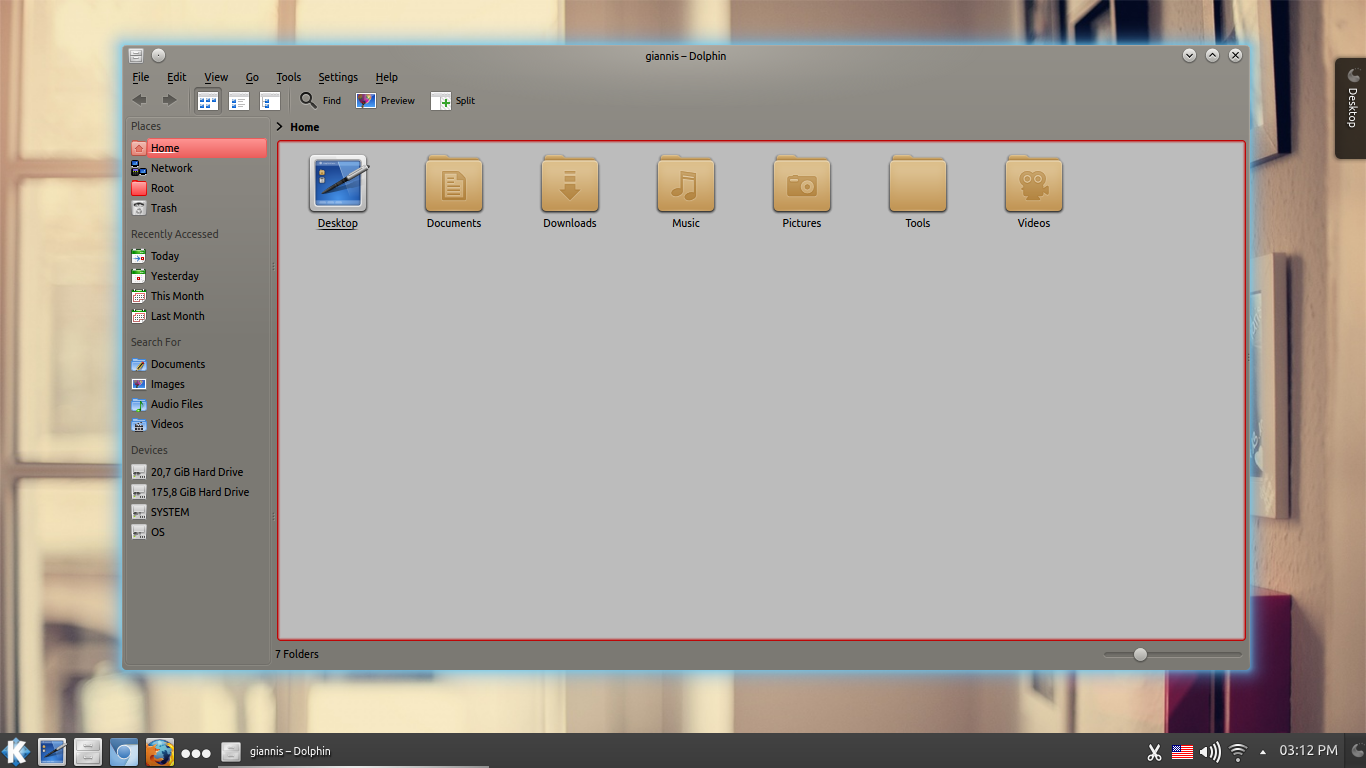Click the 03:12 PM clock
The height and width of the screenshot is (768, 1366).
[1308, 750]
